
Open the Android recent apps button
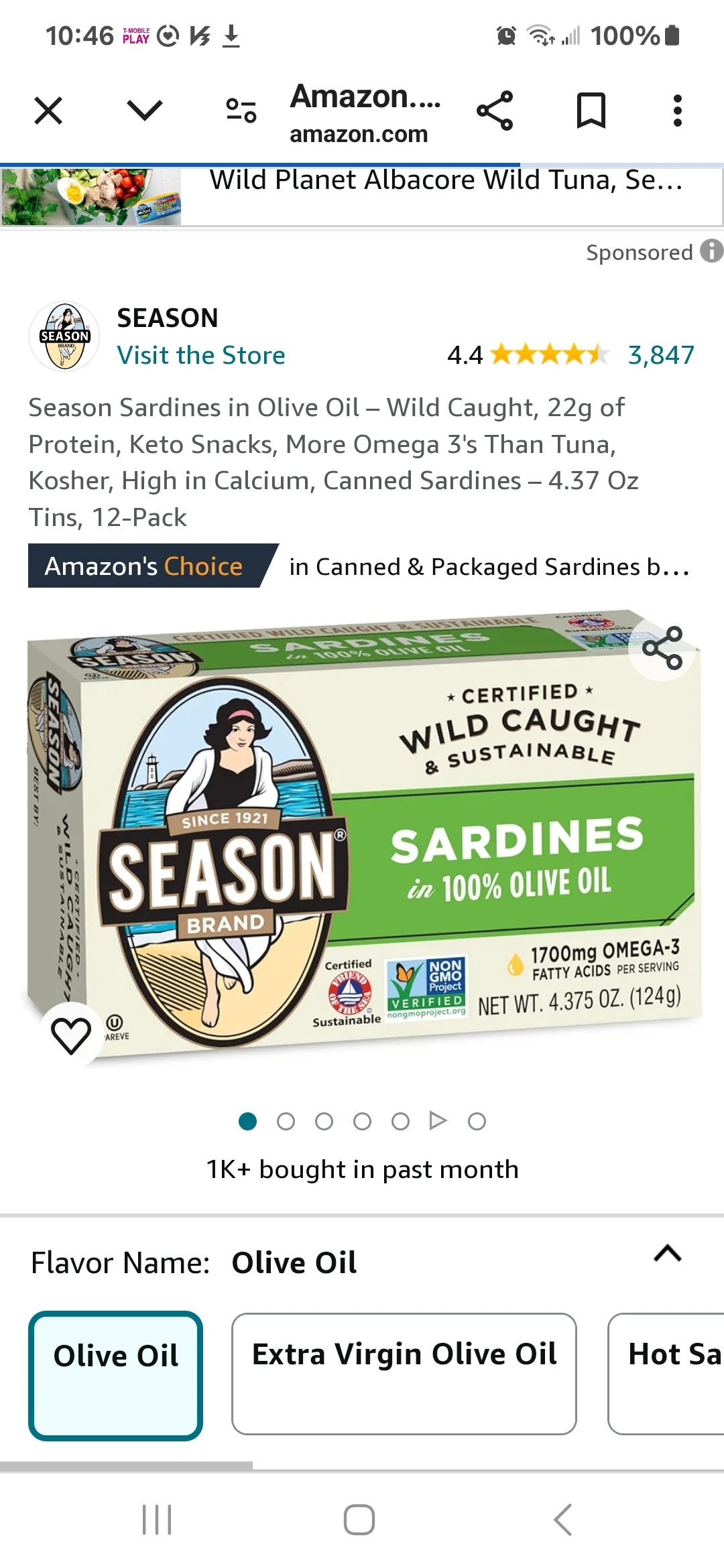(x=157, y=1519)
